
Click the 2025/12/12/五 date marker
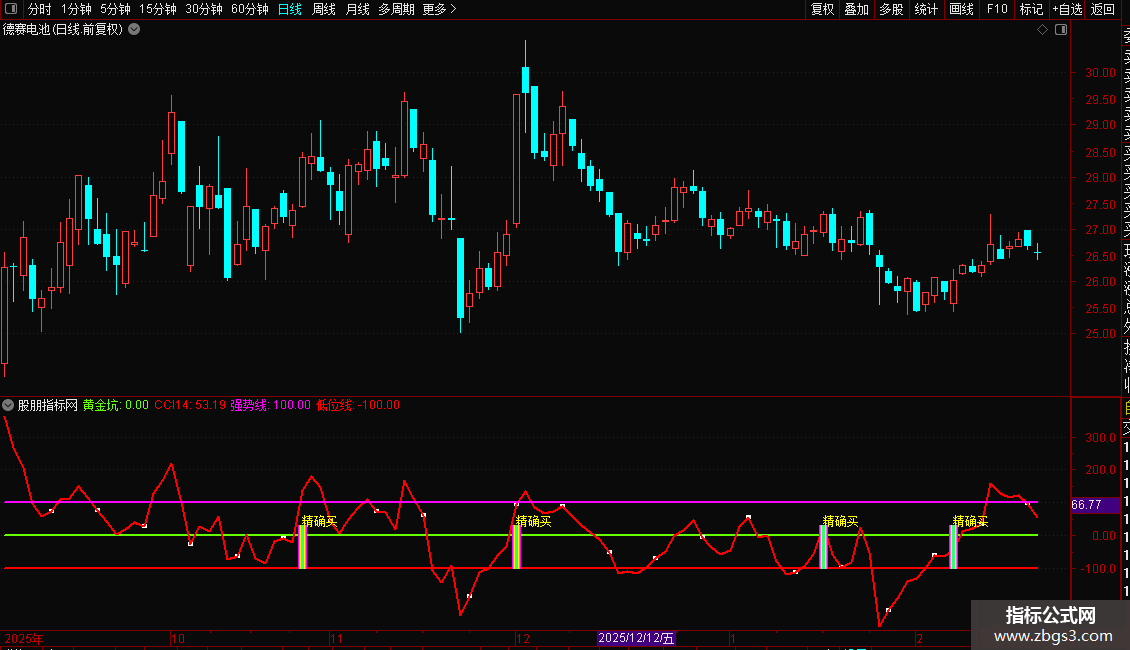click(x=636, y=638)
